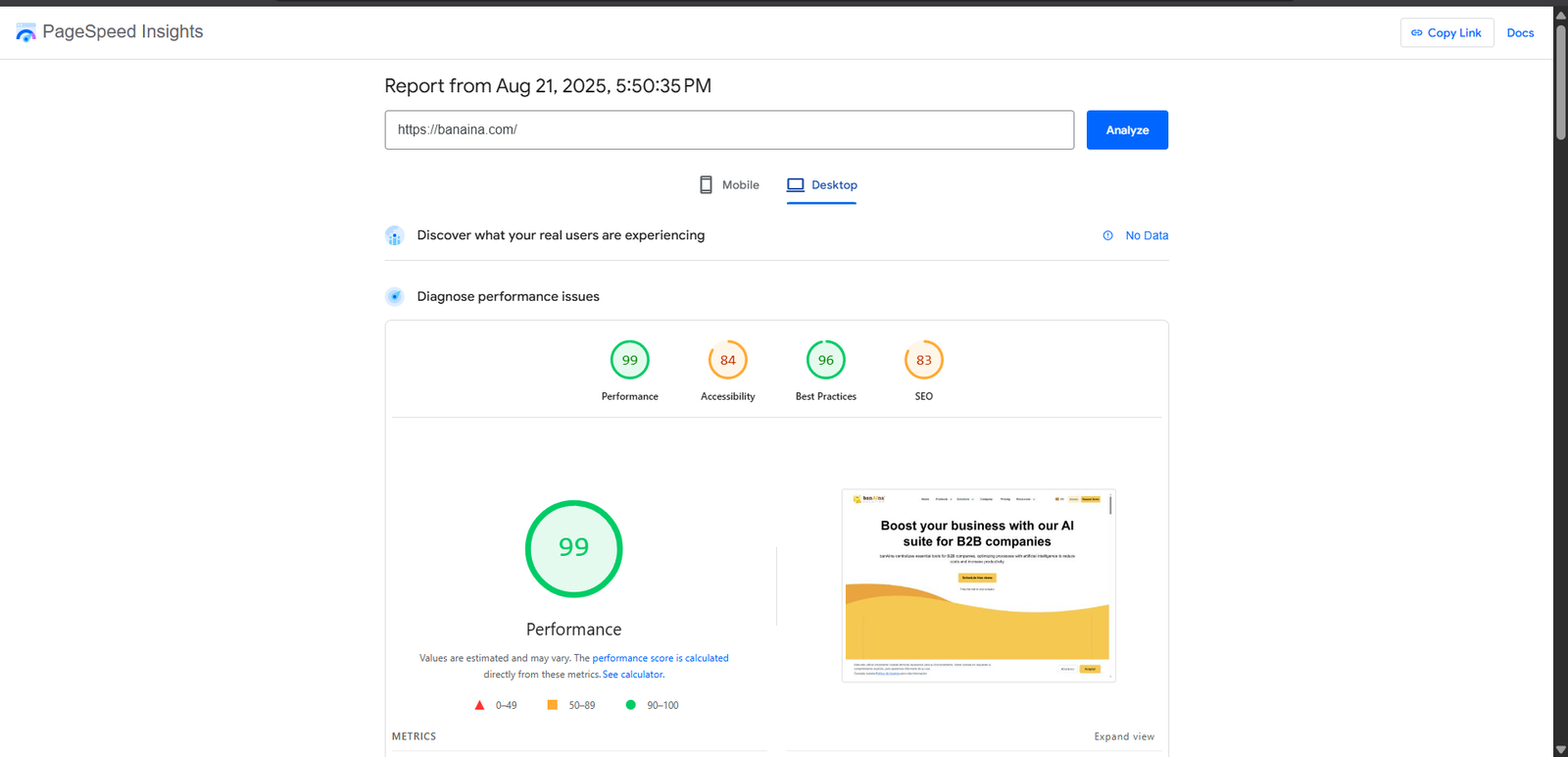Open the Docs link

(x=1520, y=32)
